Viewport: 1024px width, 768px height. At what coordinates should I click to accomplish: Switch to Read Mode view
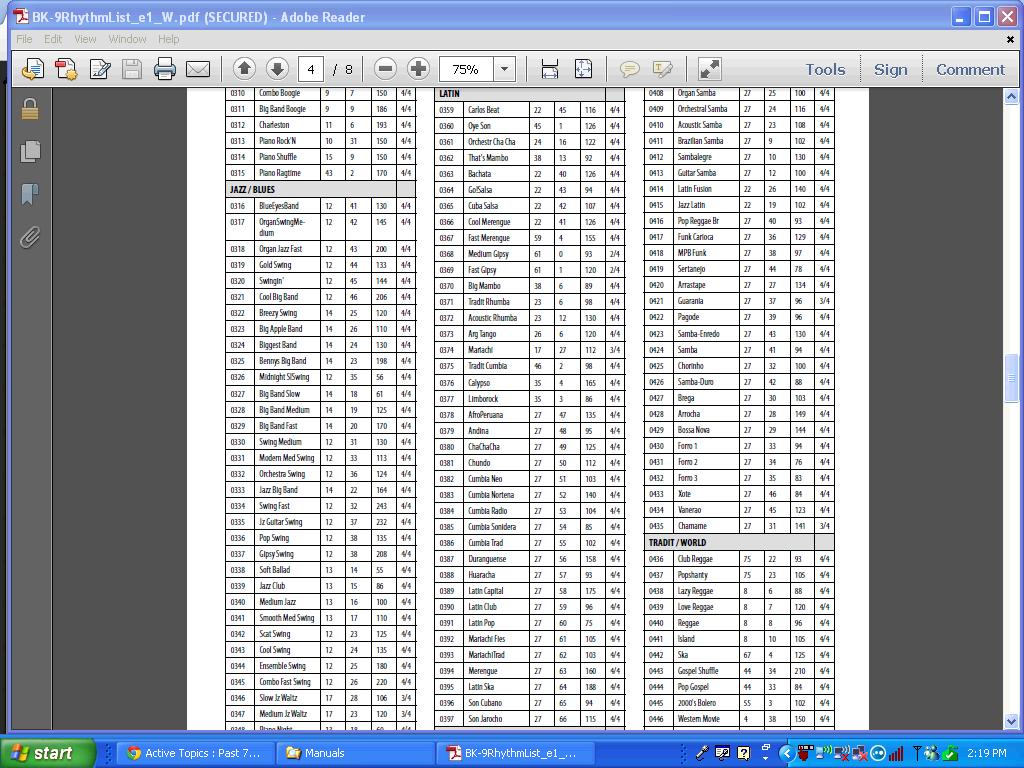[709, 69]
